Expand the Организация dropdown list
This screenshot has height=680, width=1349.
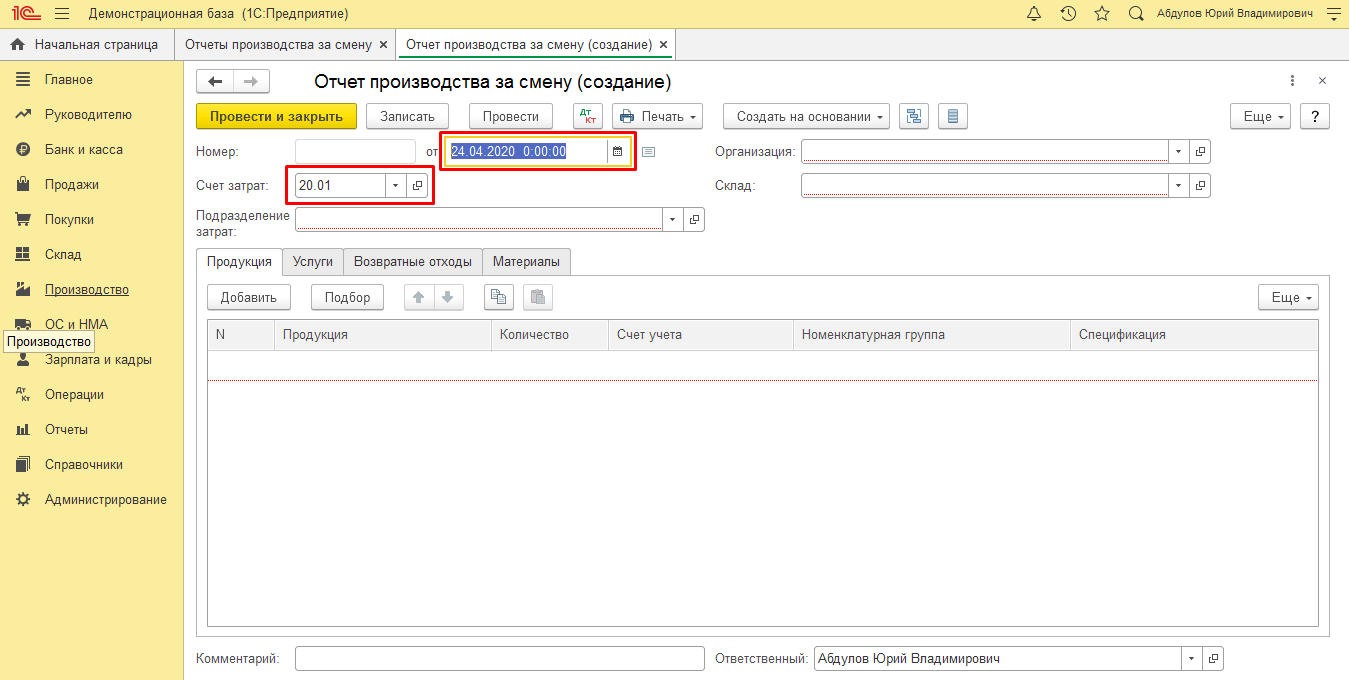point(1178,152)
